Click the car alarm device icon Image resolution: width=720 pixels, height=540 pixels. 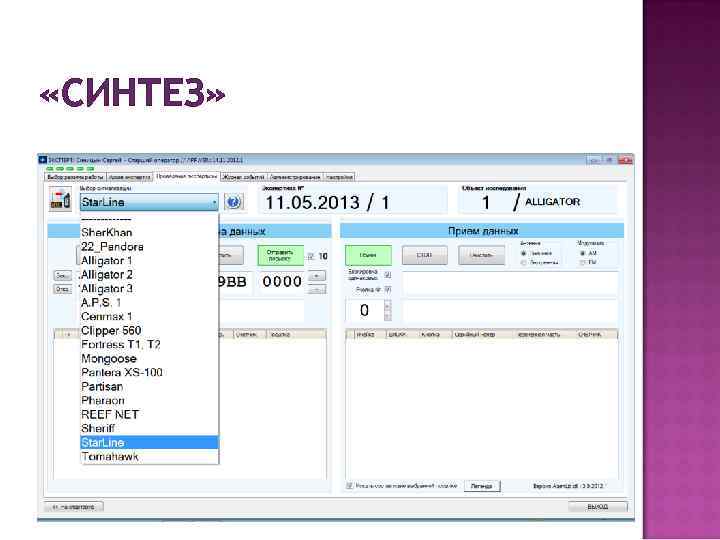point(60,201)
